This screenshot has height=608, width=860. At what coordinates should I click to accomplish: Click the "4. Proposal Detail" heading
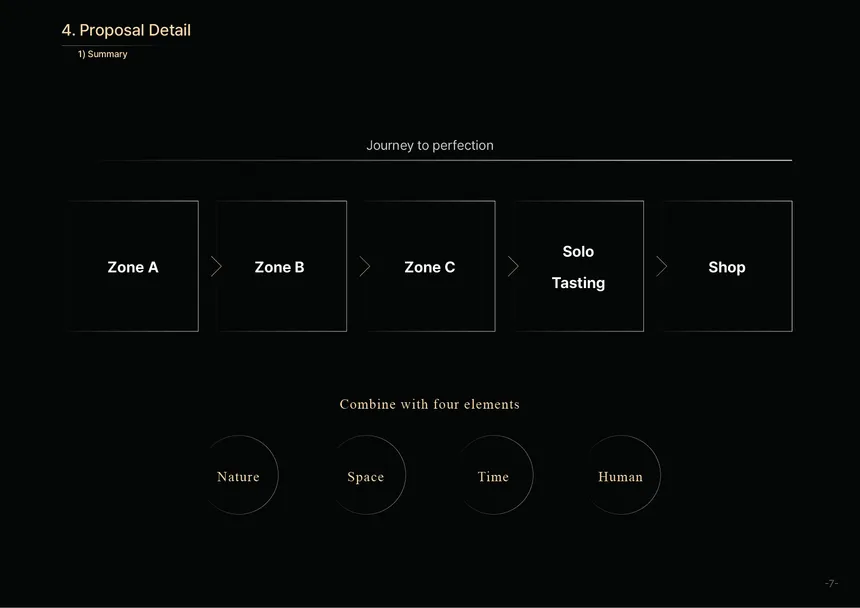(x=126, y=30)
